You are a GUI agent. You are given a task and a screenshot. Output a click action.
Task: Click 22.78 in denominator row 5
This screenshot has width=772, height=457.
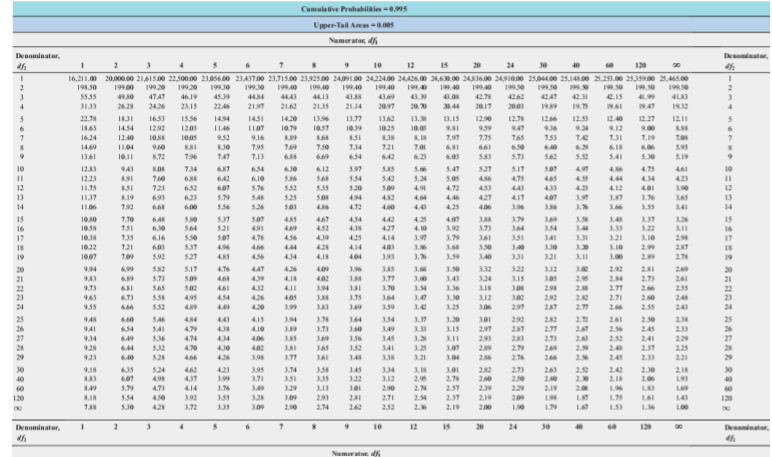pyautogui.click(x=88, y=119)
